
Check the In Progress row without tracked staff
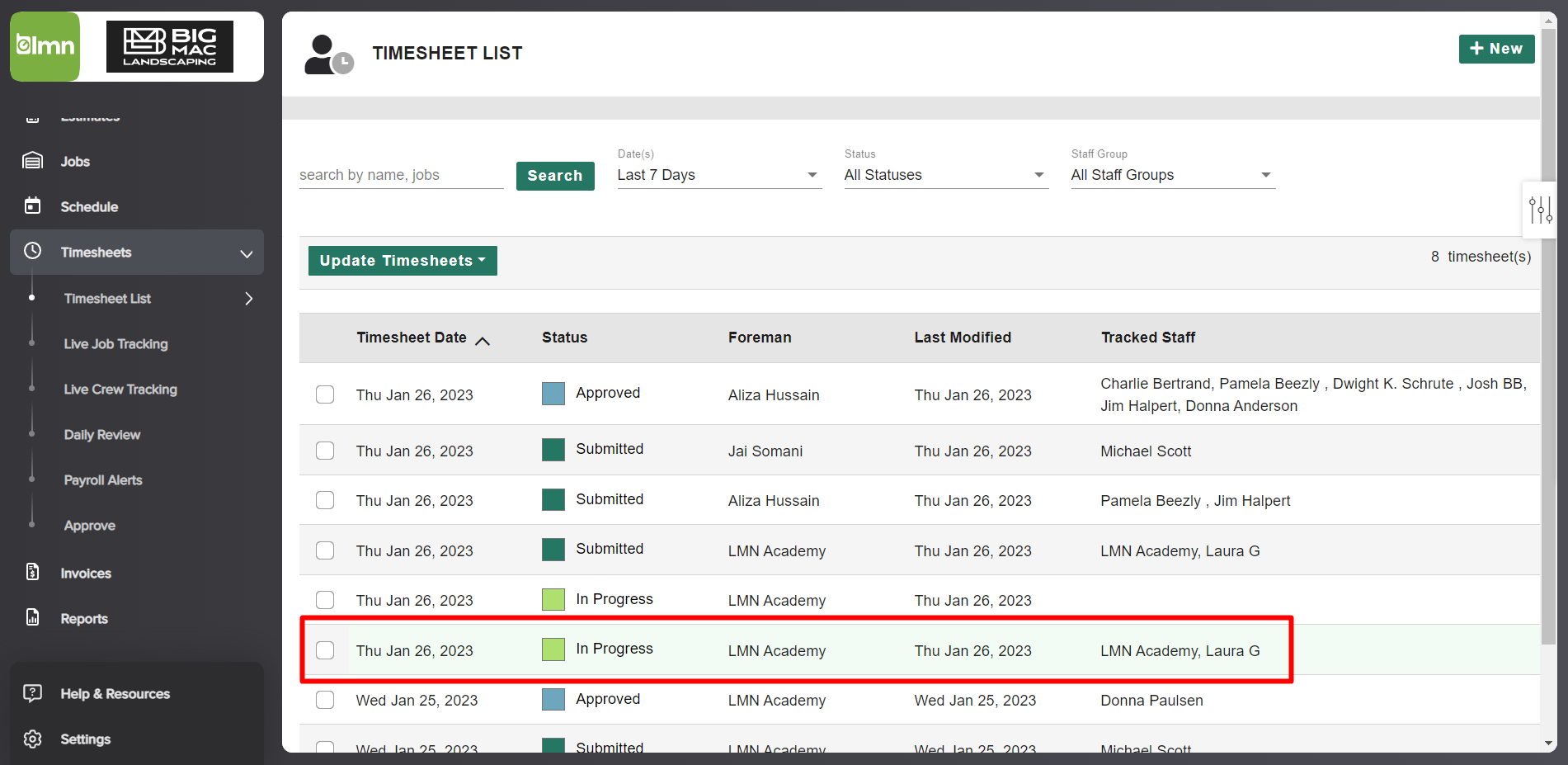325,600
